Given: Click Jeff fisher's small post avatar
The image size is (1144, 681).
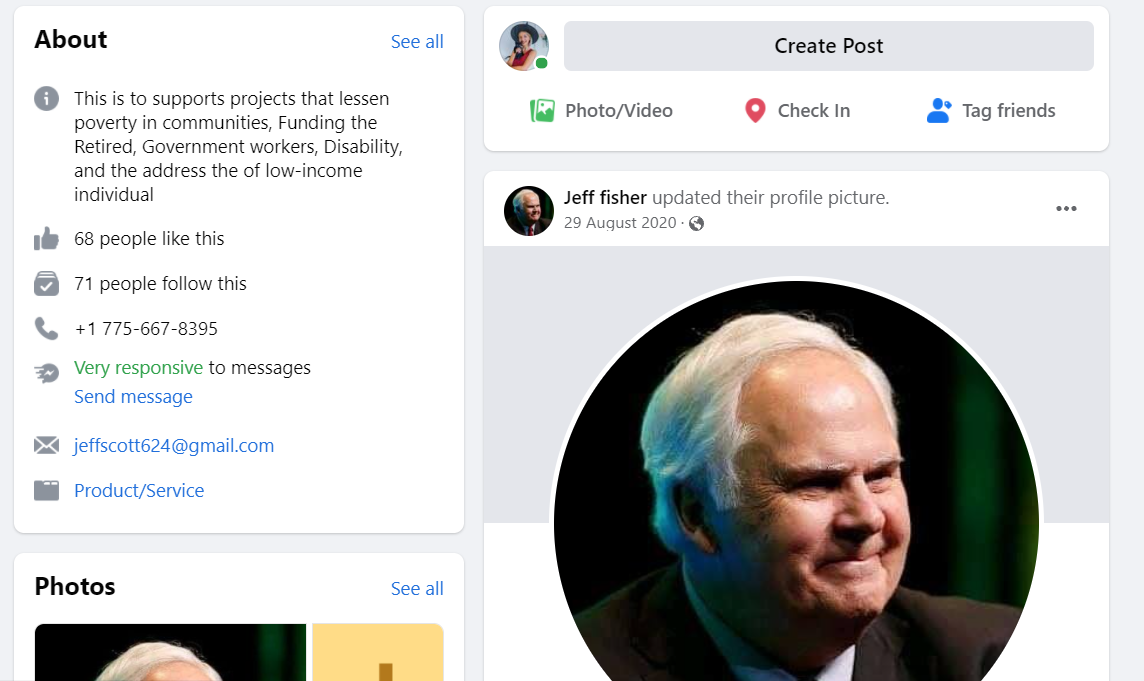Looking at the screenshot, I should (x=529, y=211).
